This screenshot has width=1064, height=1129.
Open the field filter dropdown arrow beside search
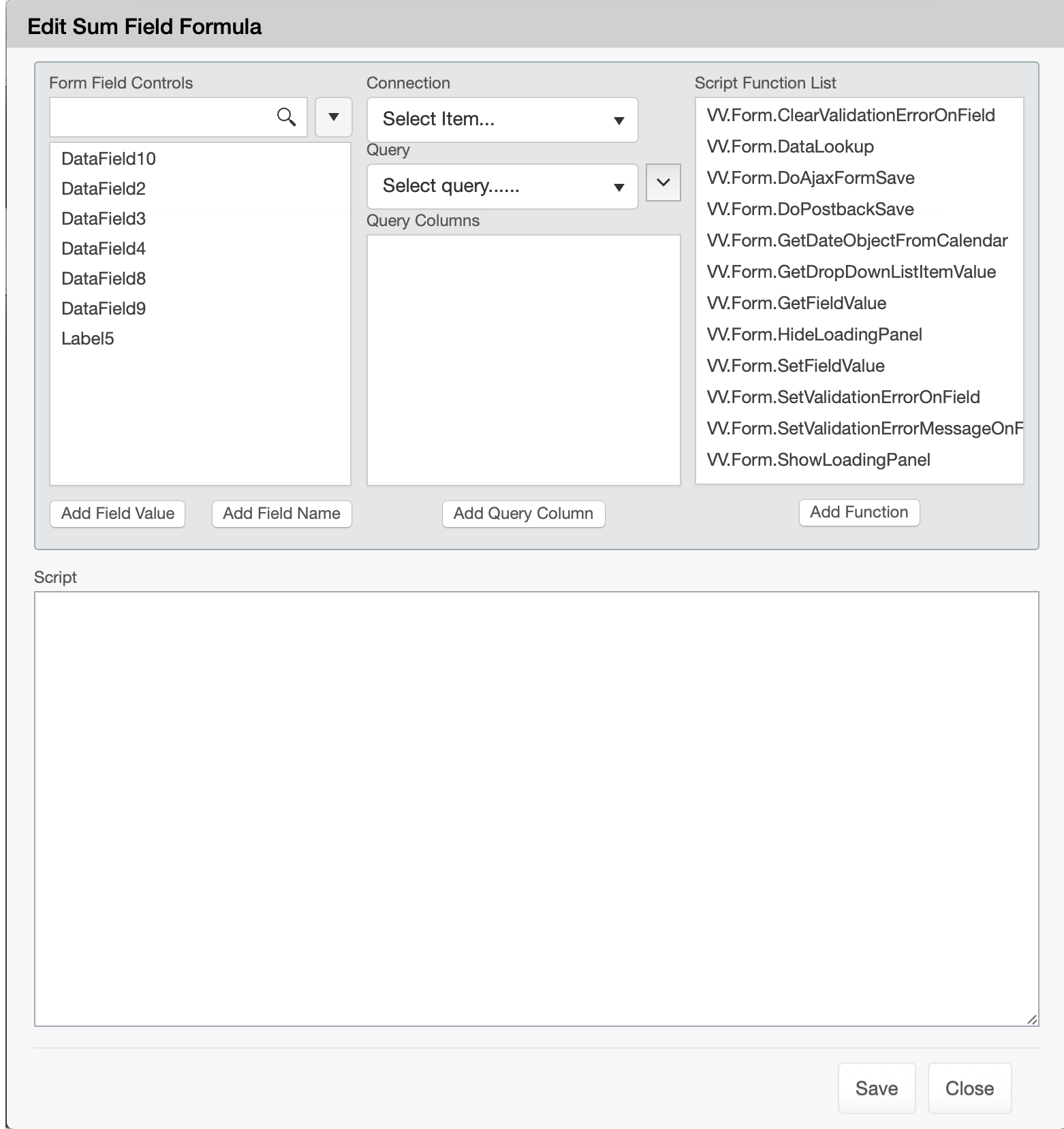pos(334,117)
